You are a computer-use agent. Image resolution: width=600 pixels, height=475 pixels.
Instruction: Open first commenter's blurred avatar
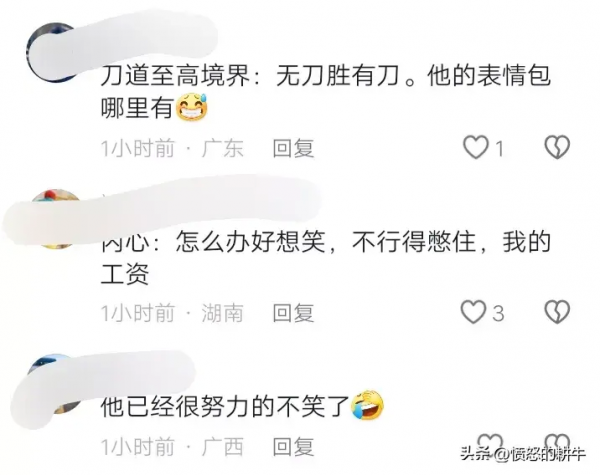[54, 52]
